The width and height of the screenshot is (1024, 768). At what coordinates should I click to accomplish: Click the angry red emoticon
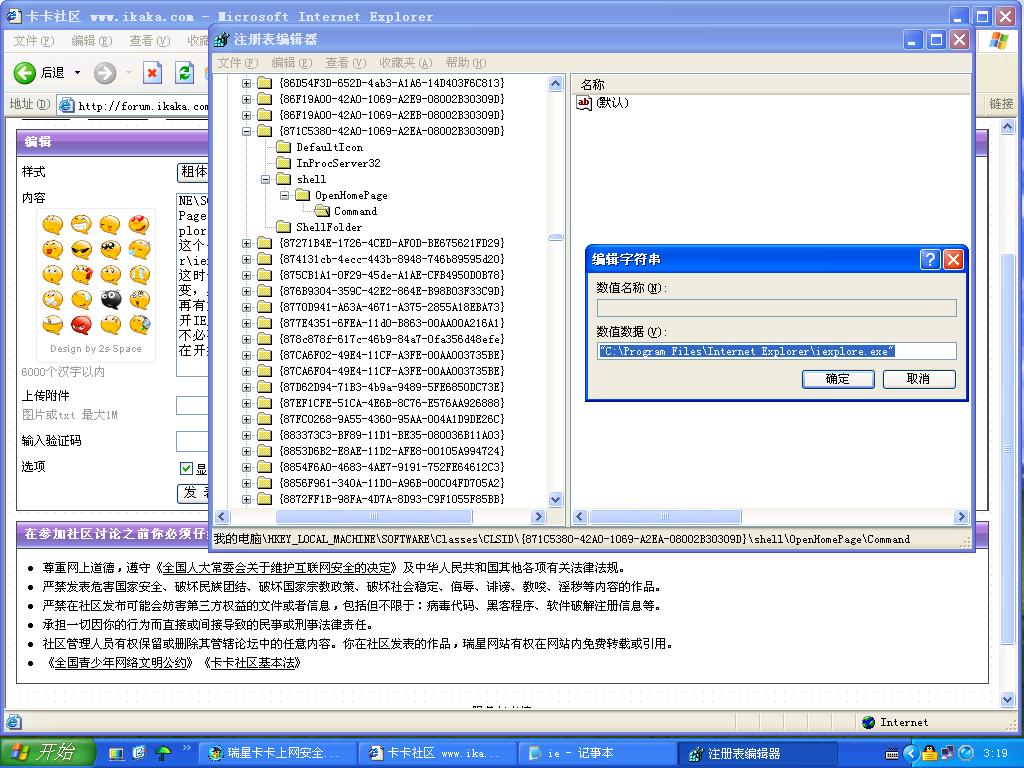pyautogui.click(x=81, y=324)
